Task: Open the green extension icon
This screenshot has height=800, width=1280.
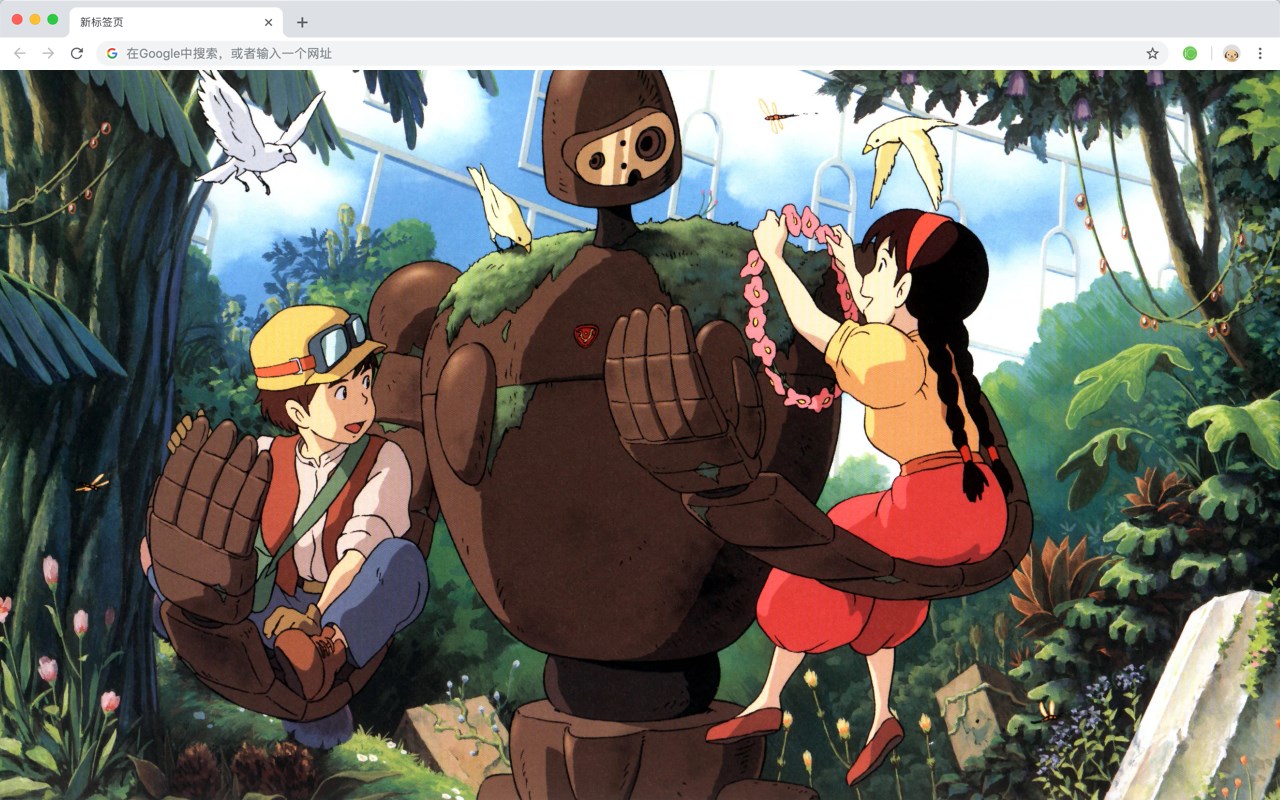Action: click(1190, 53)
